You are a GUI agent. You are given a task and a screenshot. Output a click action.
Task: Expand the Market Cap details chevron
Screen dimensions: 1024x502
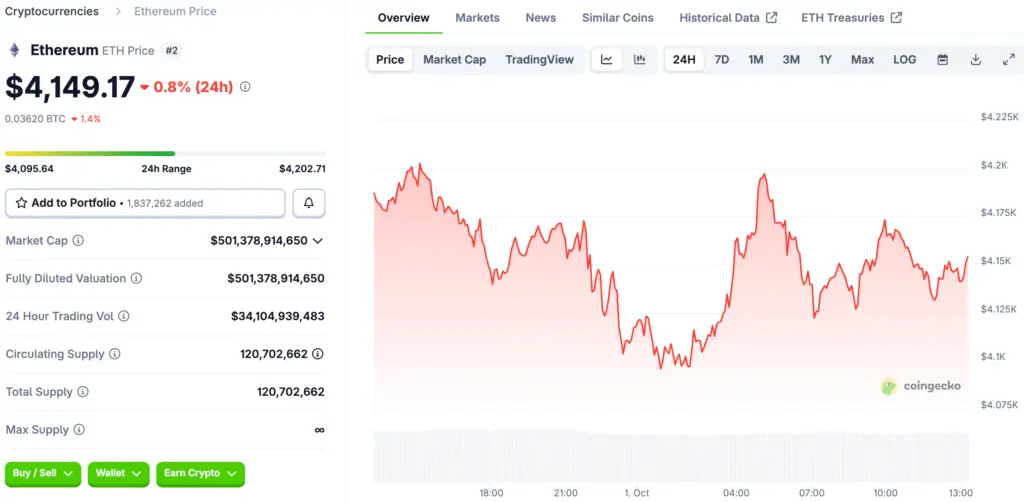tap(318, 241)
